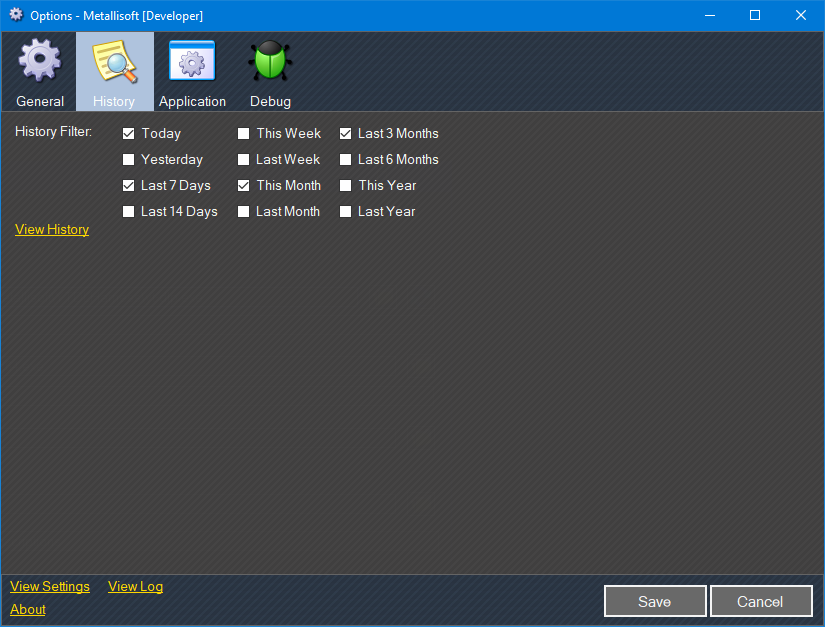The height and width of the screenshot is (627, 825).
Task: Click the green Debug bug icon
Action: click(270, 62)
